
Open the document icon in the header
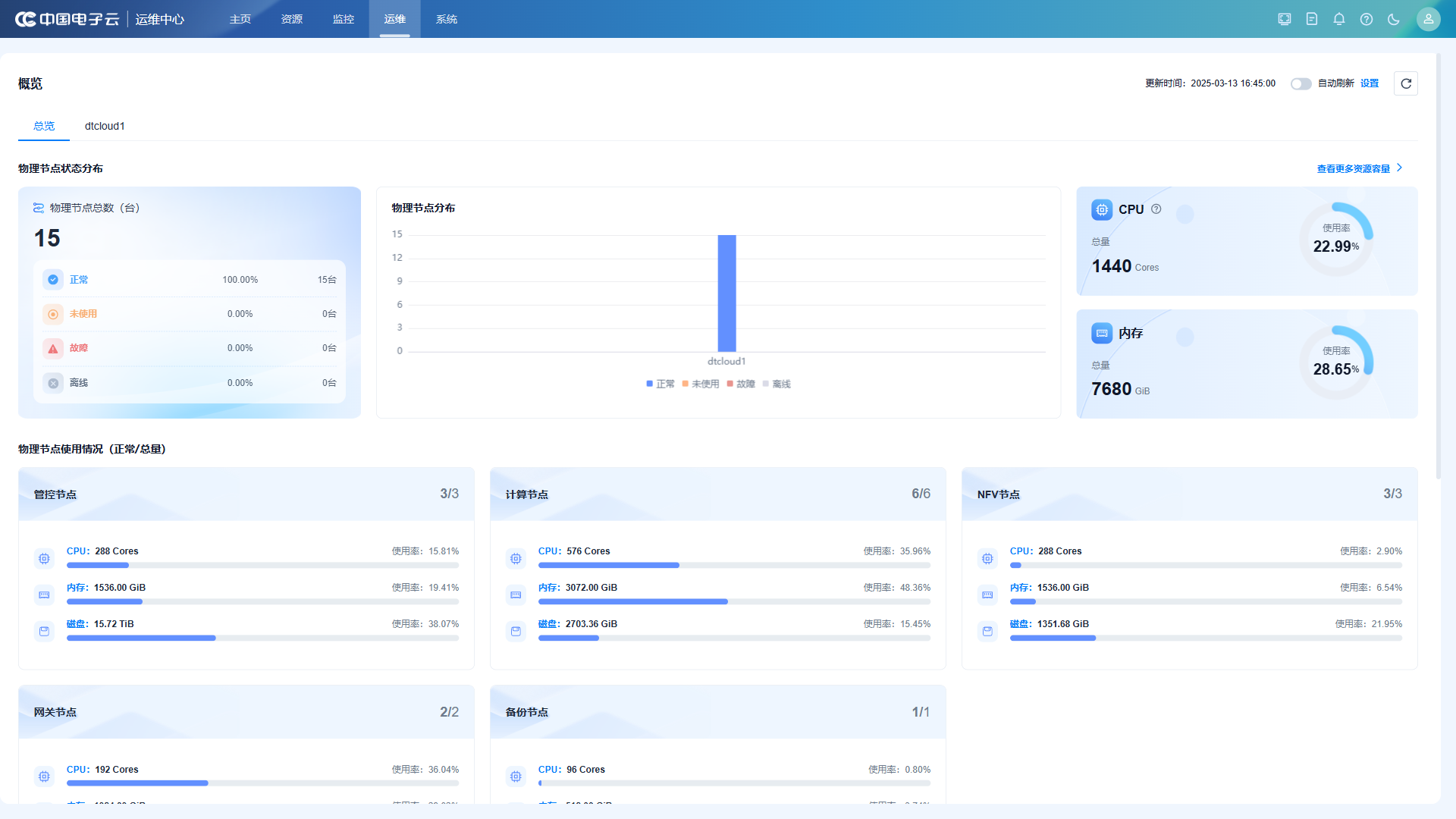point(1312,19)
